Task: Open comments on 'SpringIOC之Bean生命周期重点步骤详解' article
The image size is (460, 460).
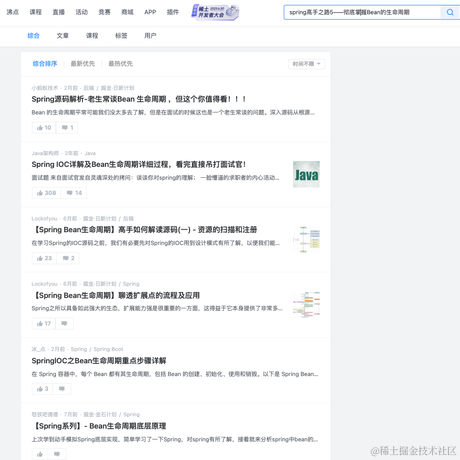Action: [62, 389]
